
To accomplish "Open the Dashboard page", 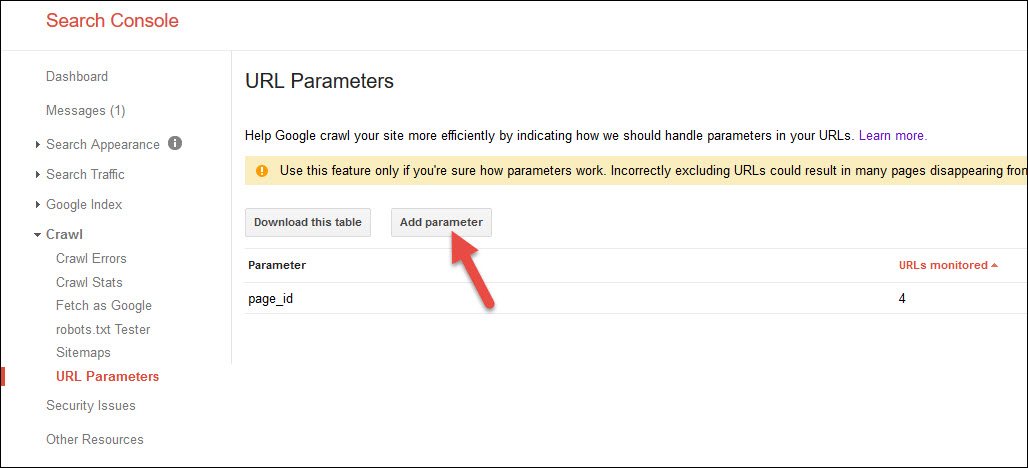I will click(77, 76).
